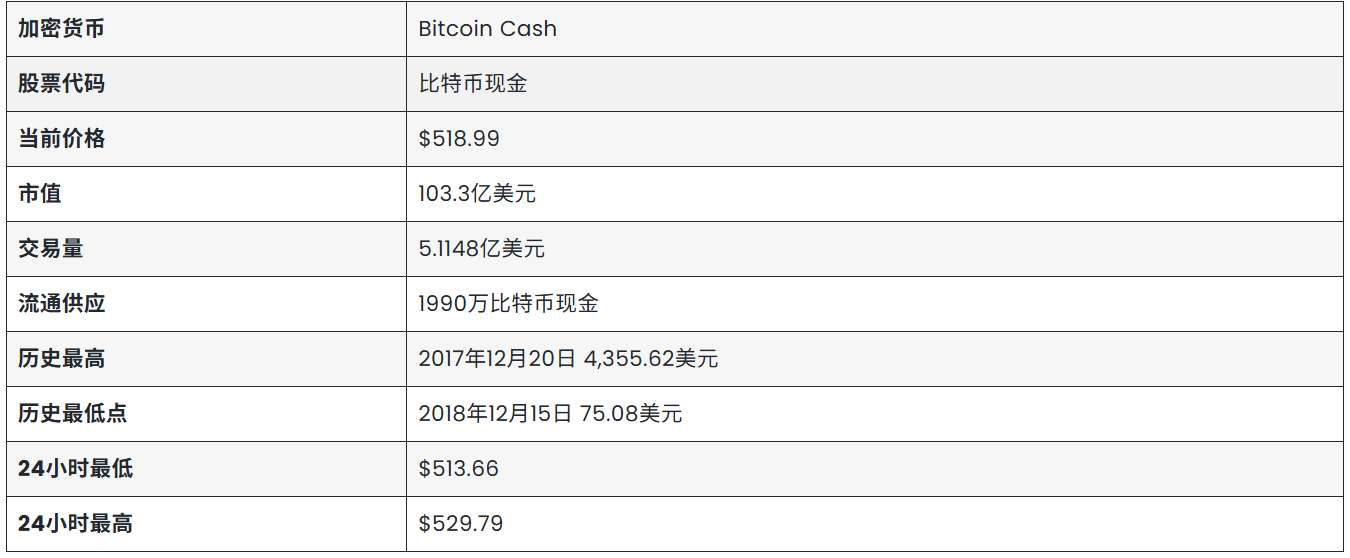1350x558 pixels.
Task: Select the Bitcoin Cash name cell
Action: 487,29
